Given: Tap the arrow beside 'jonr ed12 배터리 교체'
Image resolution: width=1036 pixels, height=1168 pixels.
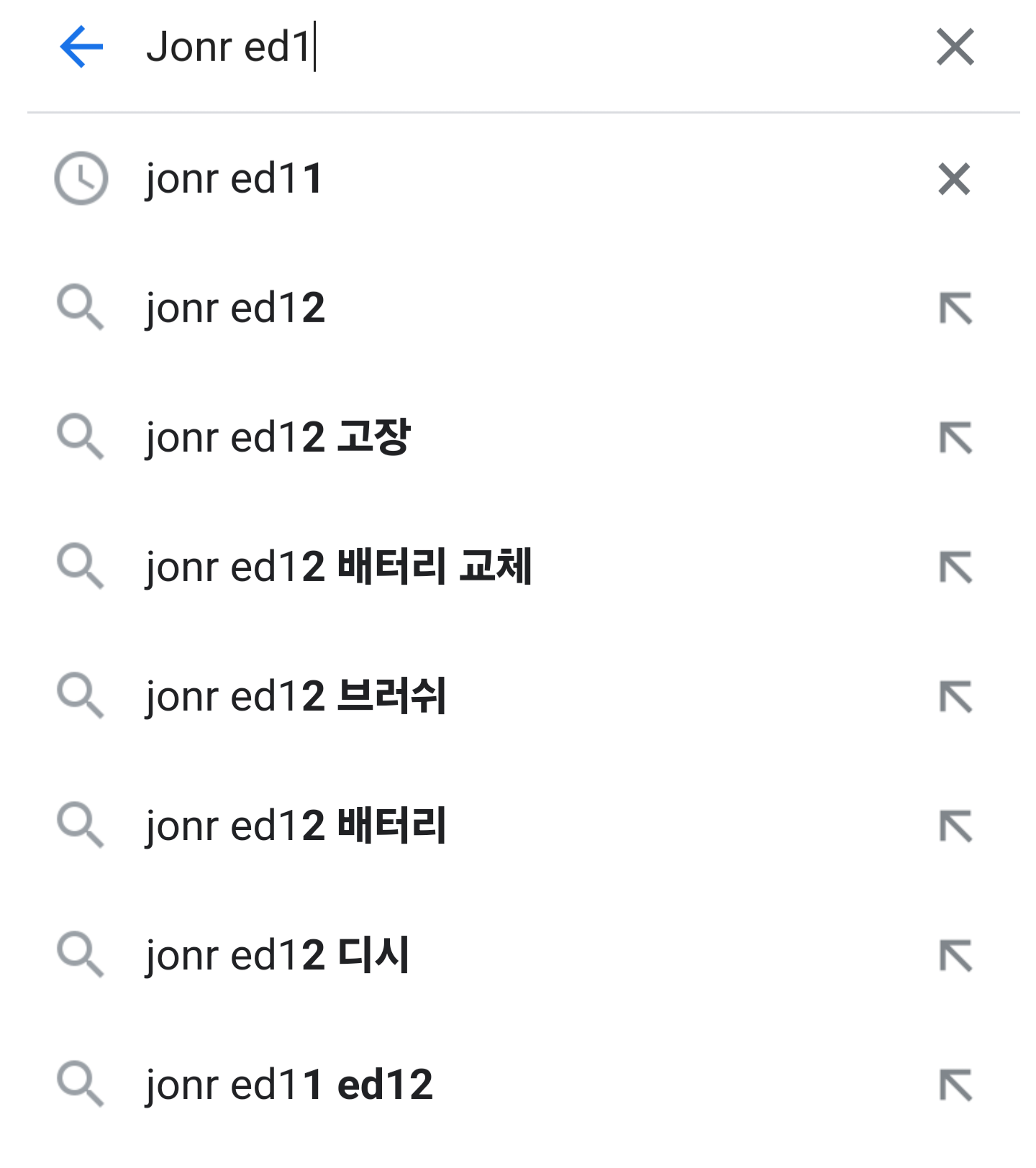Looking at the screenshot, I should click(x=955, y=567).
